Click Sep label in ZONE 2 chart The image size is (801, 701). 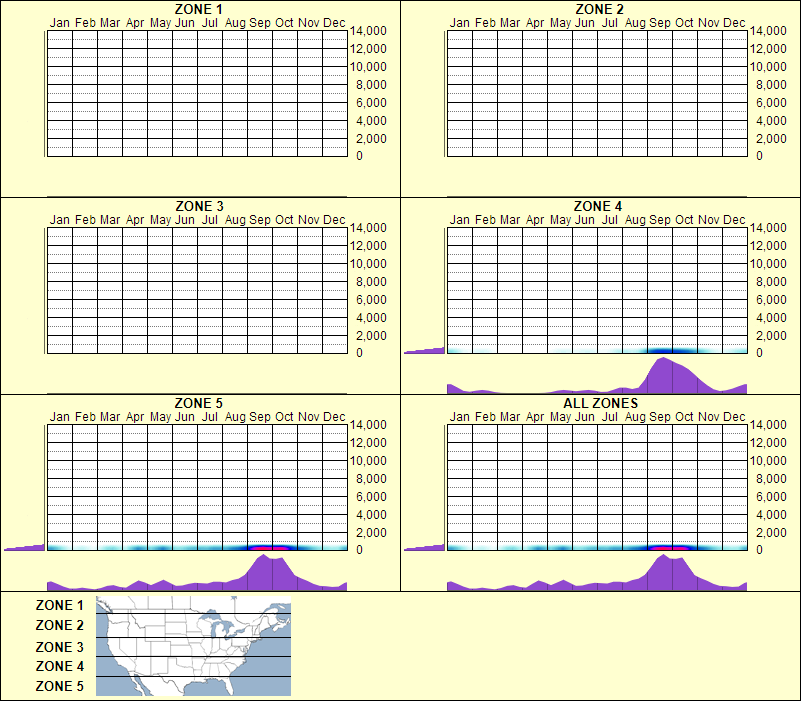coord(659,23)
